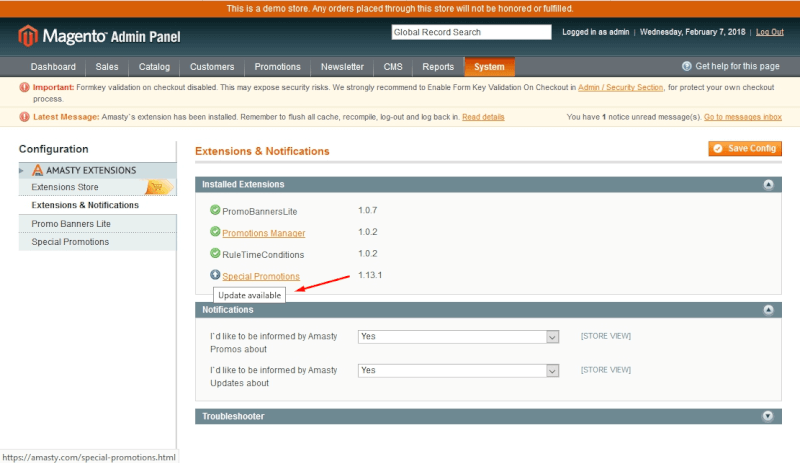The width and height of the screenshot is (800, 463).
Task: Open the Reports menu
Action: (438, 67)
